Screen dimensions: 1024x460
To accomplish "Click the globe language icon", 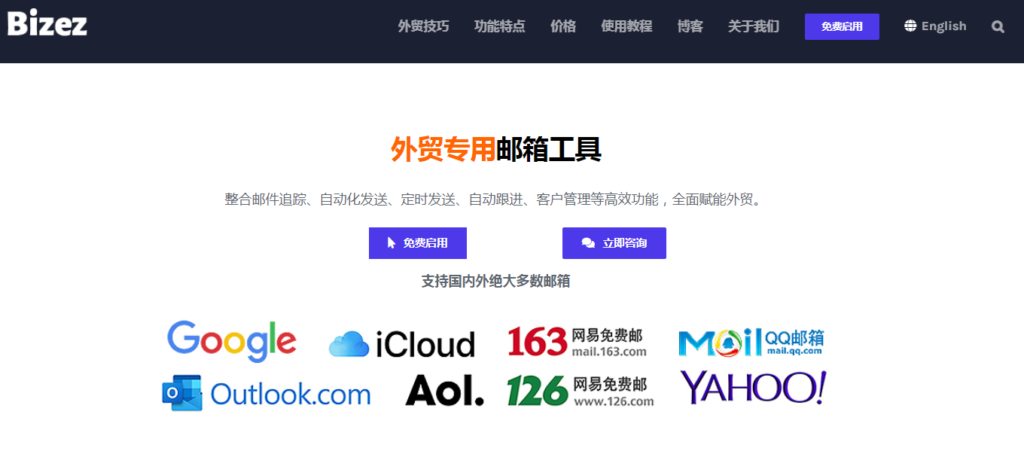I will pos(910,26).
